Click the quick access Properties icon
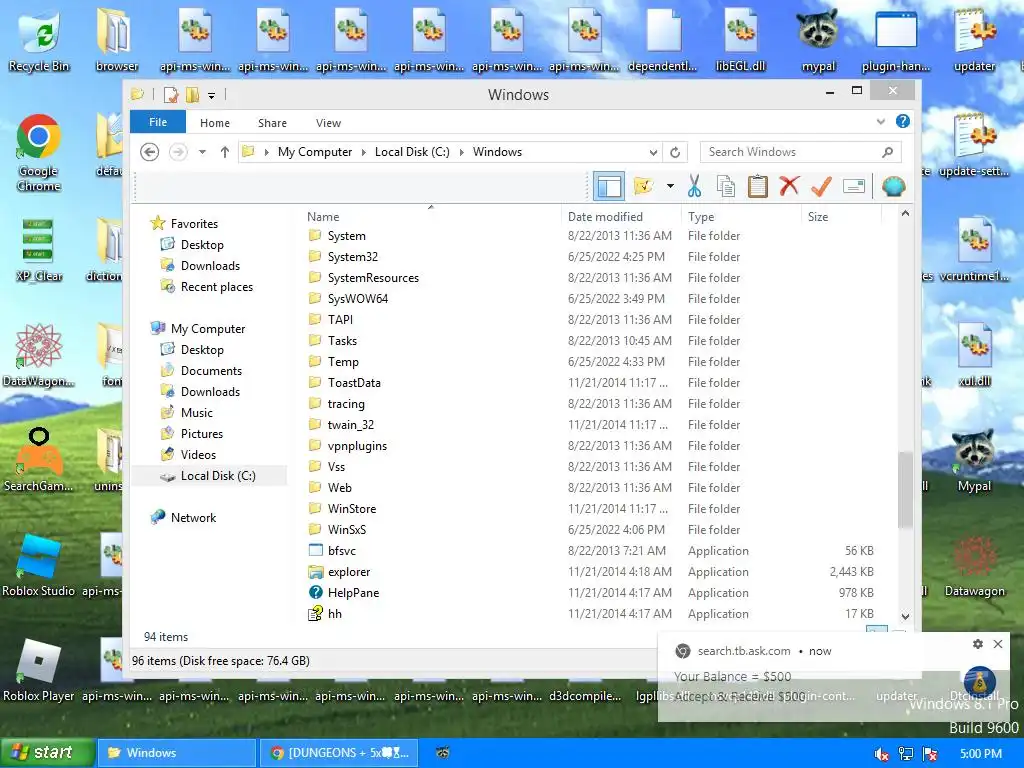1024x768 pixels. (171, 95)
